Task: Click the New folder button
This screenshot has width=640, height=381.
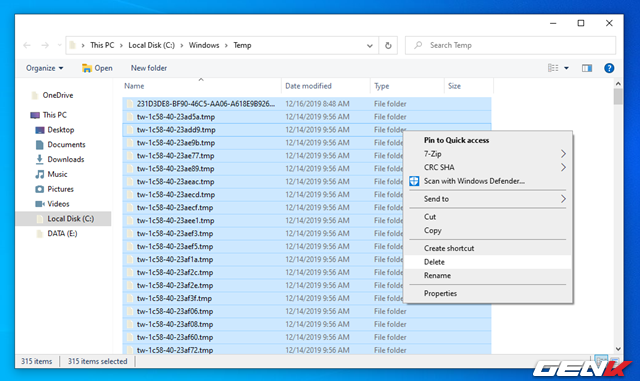Action: [x=149, y=68]
